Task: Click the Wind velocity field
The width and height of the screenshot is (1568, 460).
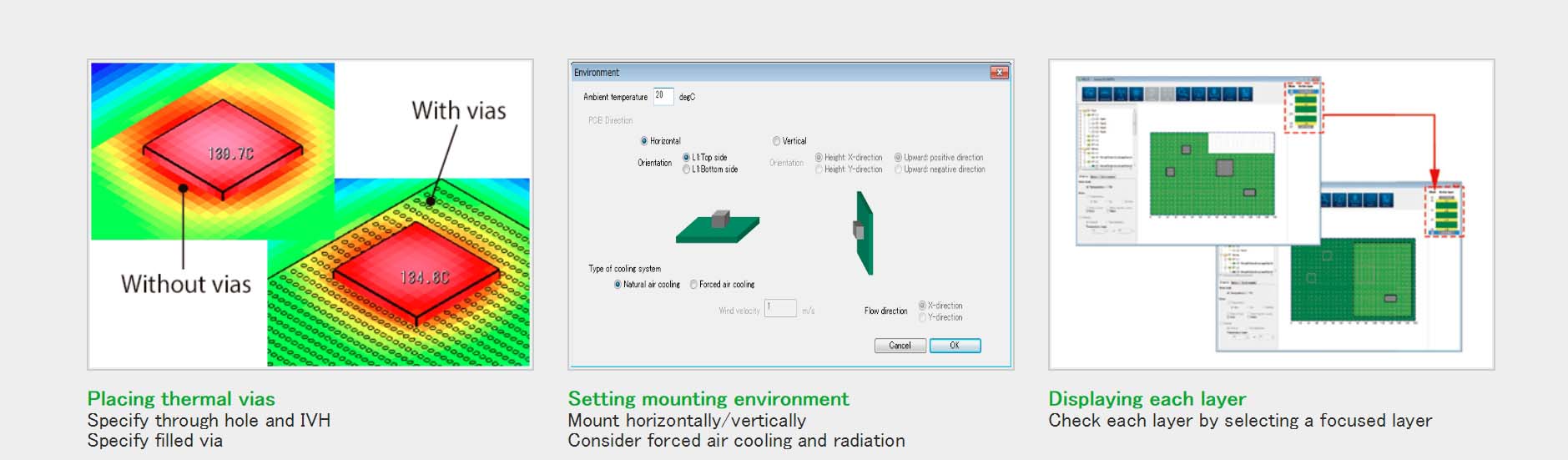Action: (779, 309)
